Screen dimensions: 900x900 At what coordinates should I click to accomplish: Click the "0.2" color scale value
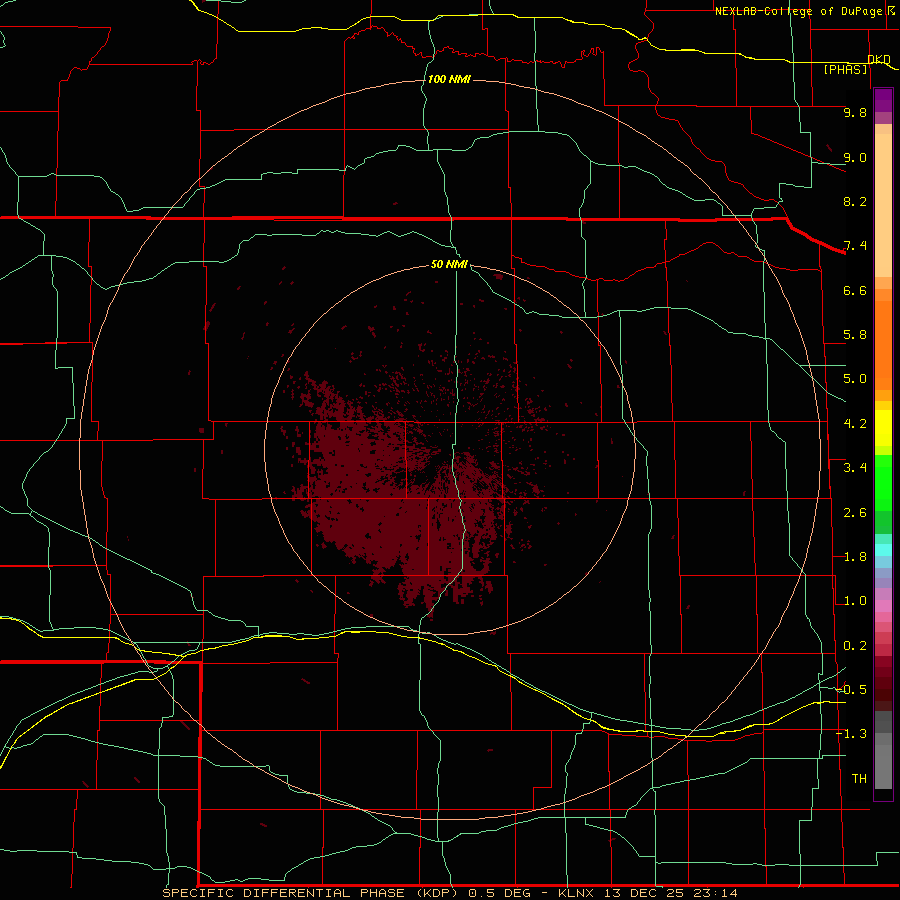[855, 646]
